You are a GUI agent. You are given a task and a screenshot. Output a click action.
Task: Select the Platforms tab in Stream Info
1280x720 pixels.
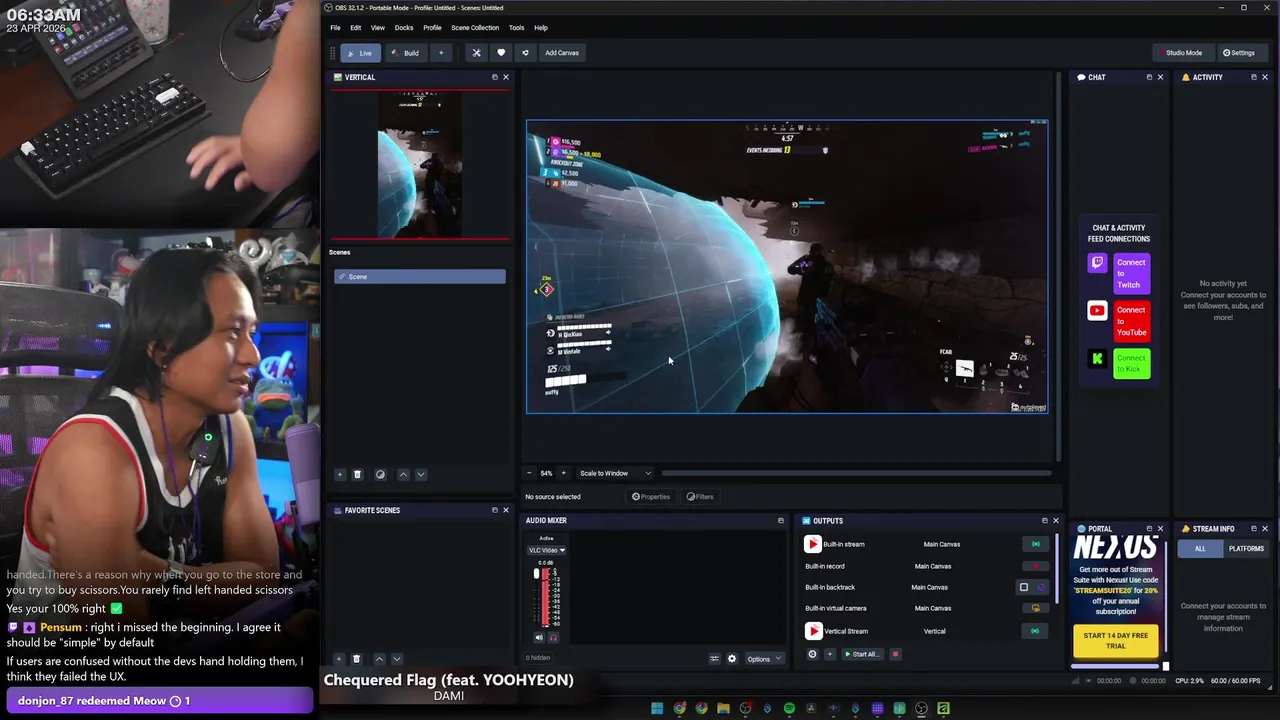(1246, 548)
